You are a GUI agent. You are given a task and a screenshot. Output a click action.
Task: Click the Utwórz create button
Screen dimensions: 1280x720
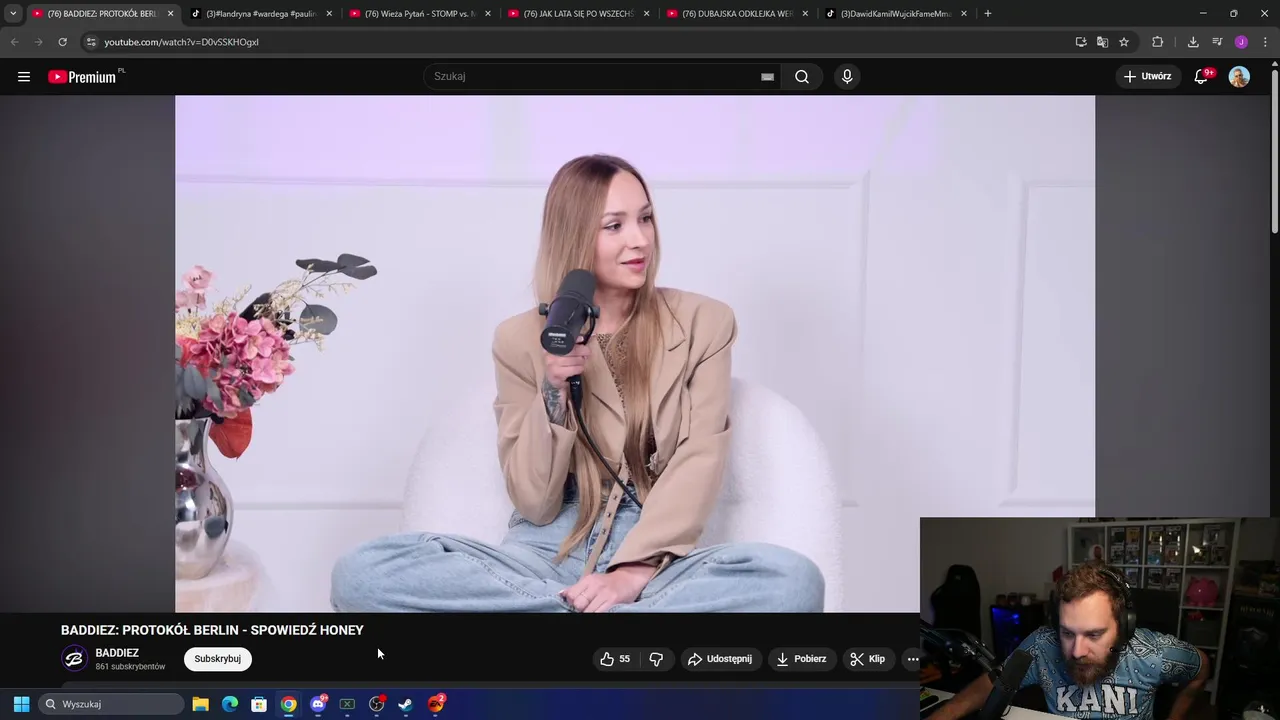tap(1147, 76)
